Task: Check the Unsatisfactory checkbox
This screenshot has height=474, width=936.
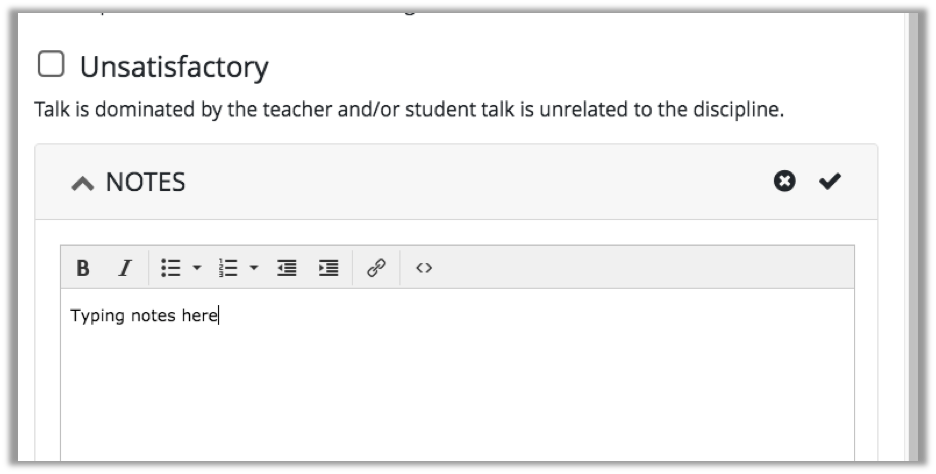Action: [51, 64]
